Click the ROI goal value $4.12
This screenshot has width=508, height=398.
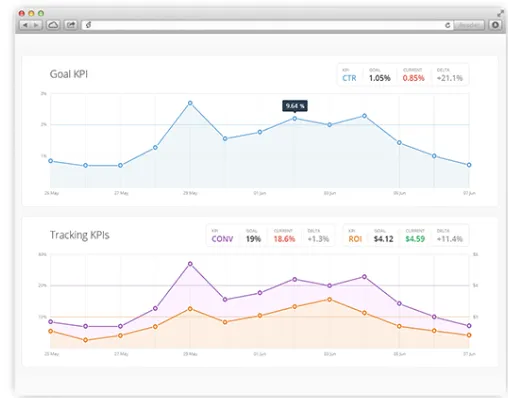tap(384, 239)
